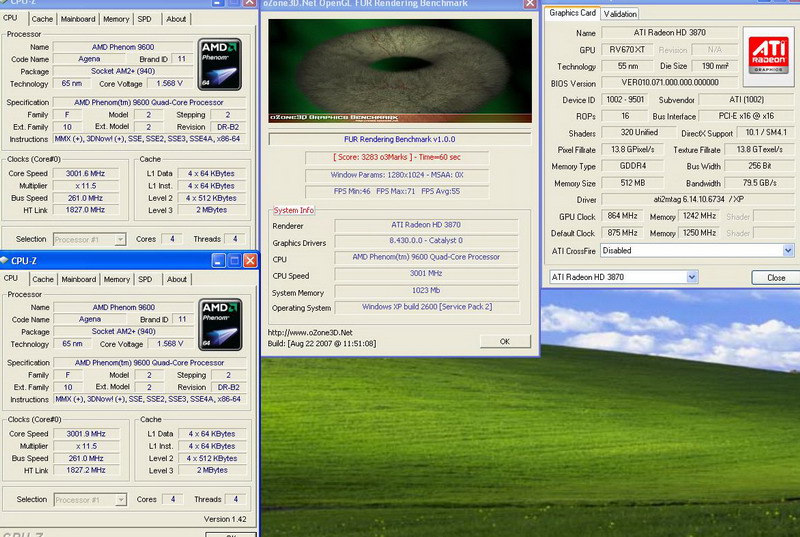Click the AMD Phenom logo in lower CPU-Z window
Image resolution: width=800 pixels, height=537 pixels.
(x=220, y=324)
